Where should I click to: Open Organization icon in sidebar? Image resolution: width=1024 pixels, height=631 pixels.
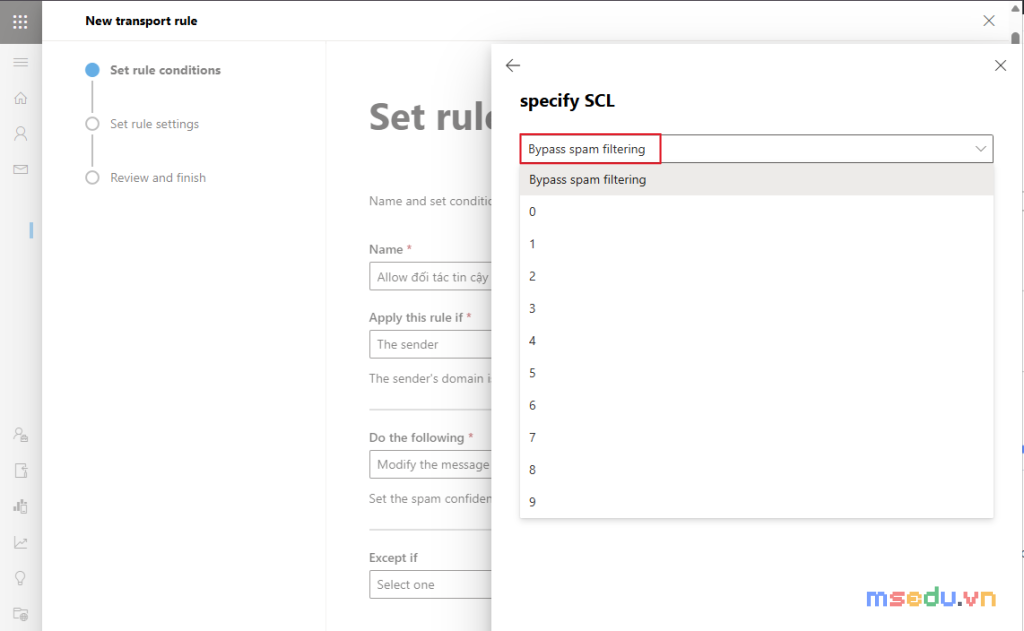(x=20, y=506)
